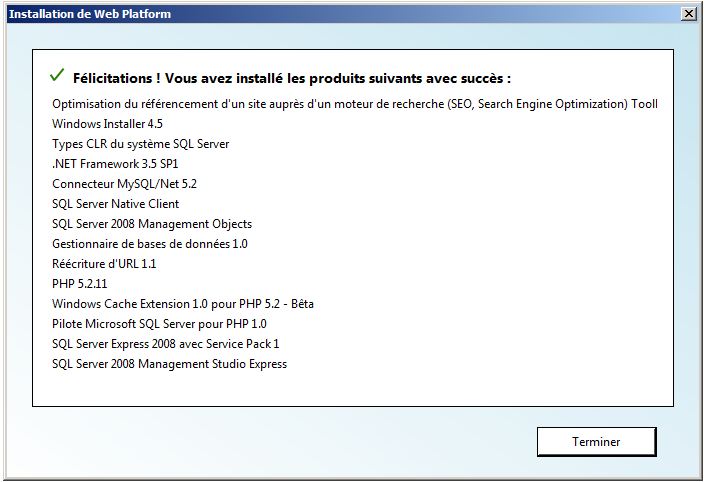Select Pilote Microsoft SQL Server pour PHP 1.0
The image size is (704, 482).
click(x=159, y=324)
